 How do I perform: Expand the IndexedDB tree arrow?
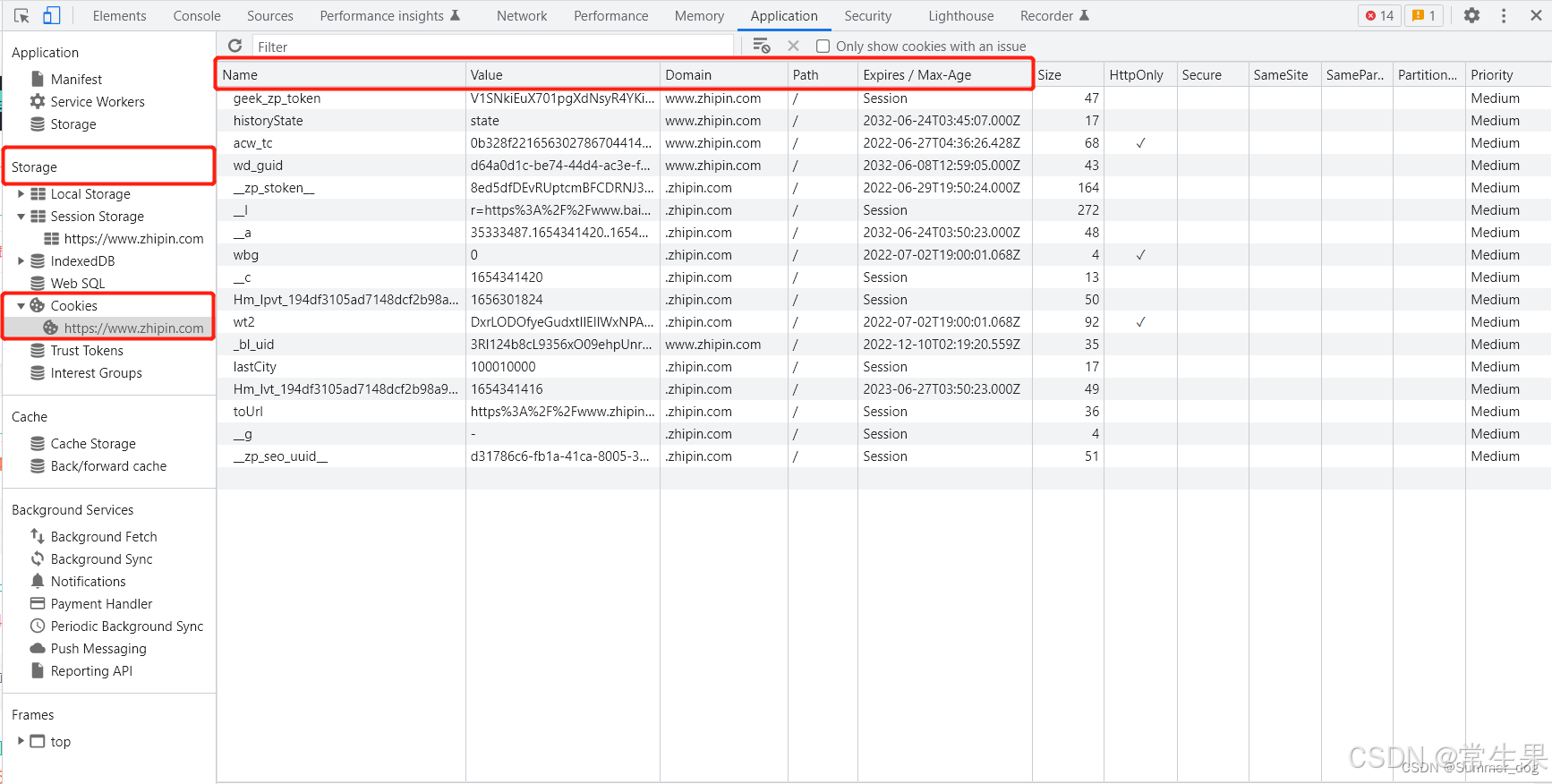click(x=21, y=260)
